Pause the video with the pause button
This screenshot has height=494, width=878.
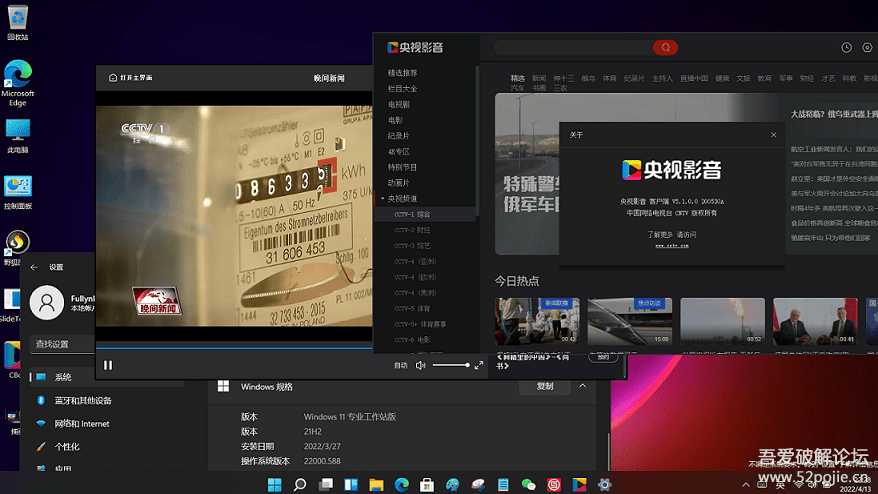tap(108, 365)
